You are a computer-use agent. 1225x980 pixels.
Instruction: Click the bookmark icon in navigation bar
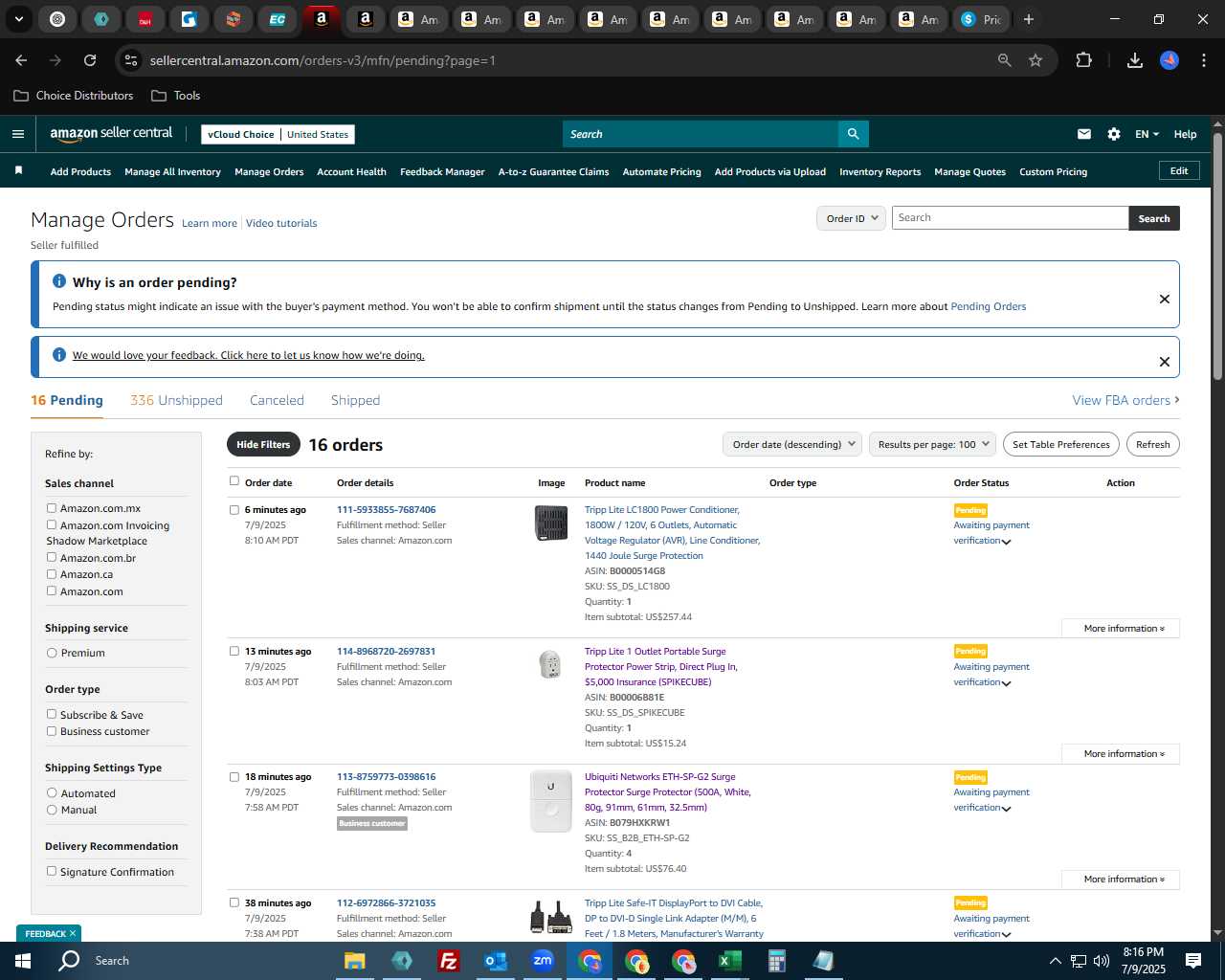[18, 170]
